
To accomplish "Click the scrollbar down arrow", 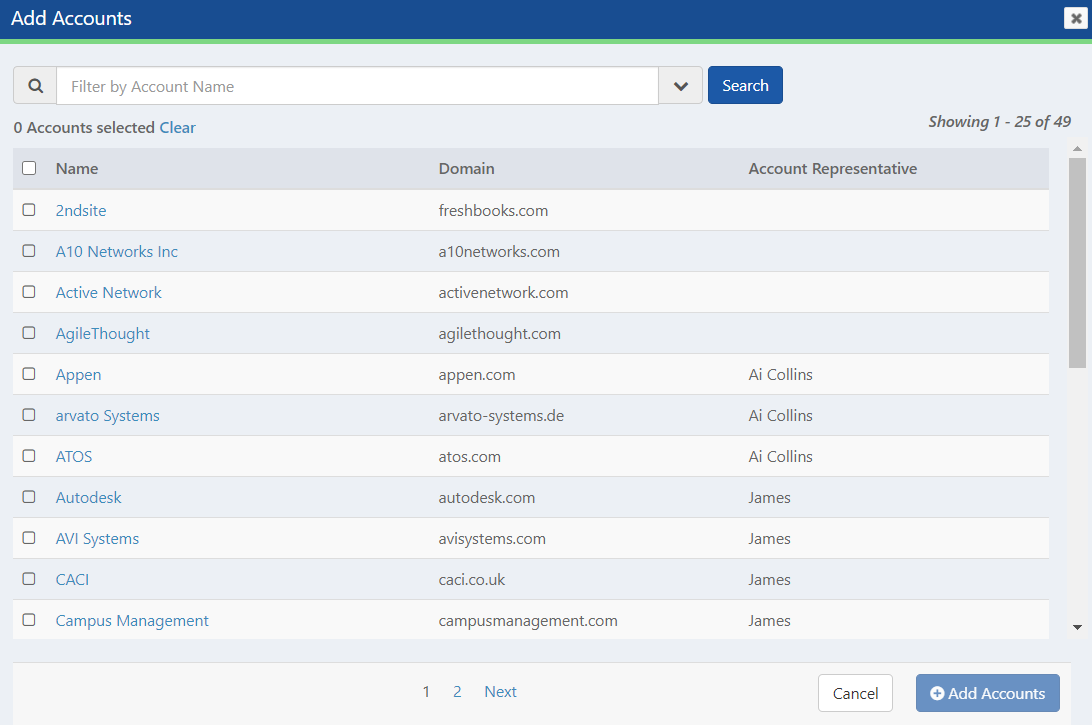I will click(x=1077, y=627).
